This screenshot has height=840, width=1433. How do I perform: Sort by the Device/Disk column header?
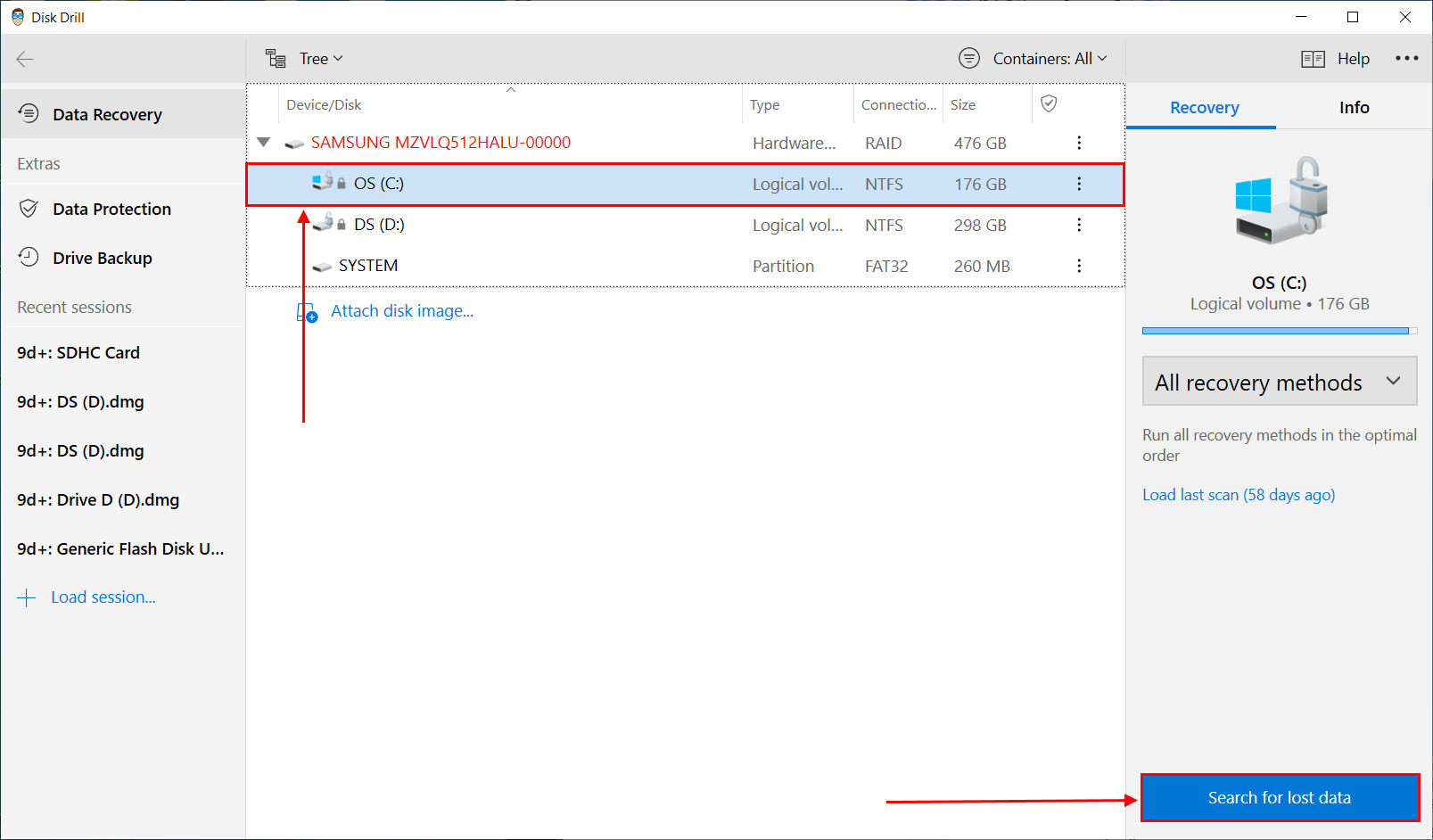[x=324, y=105]
